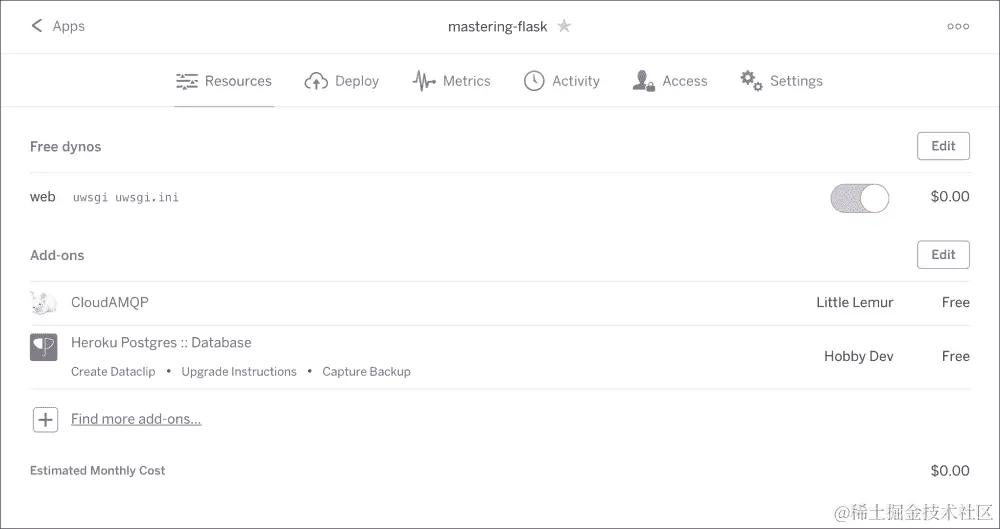Open the CloudAMQP add-on
Image resolution: width=1000 pixels, height=529 pixels.
pyautogui.click(x=110, y=302)
